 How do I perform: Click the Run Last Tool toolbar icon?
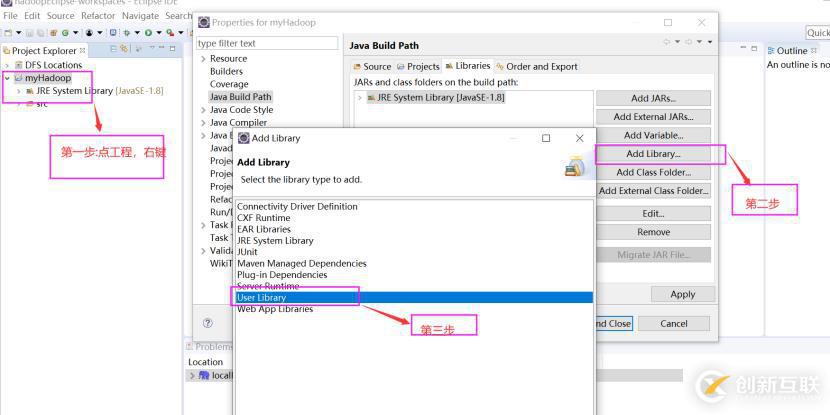[x=170, y=33]
